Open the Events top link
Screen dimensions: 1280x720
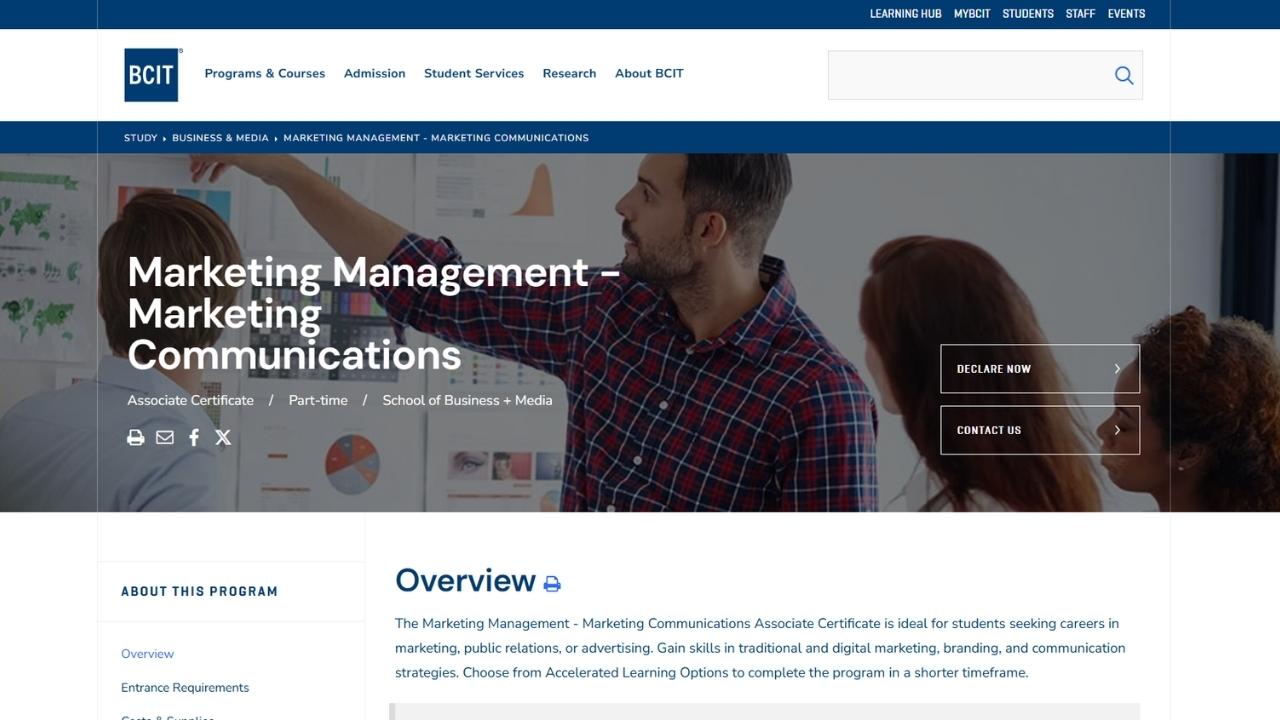(1127, 14)
